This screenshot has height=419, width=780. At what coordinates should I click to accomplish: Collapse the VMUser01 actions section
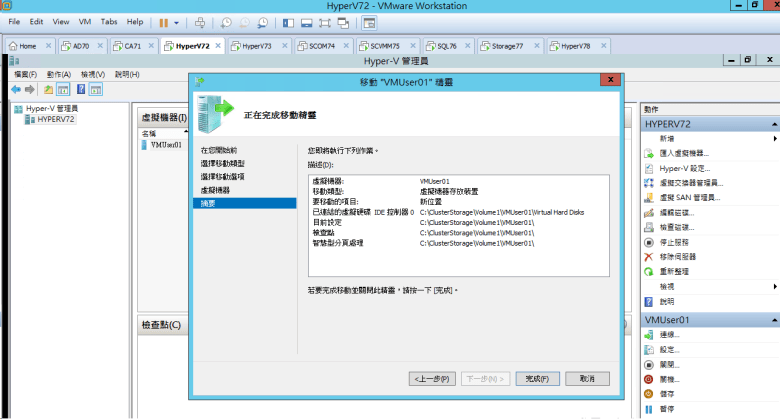pos(774,320)
